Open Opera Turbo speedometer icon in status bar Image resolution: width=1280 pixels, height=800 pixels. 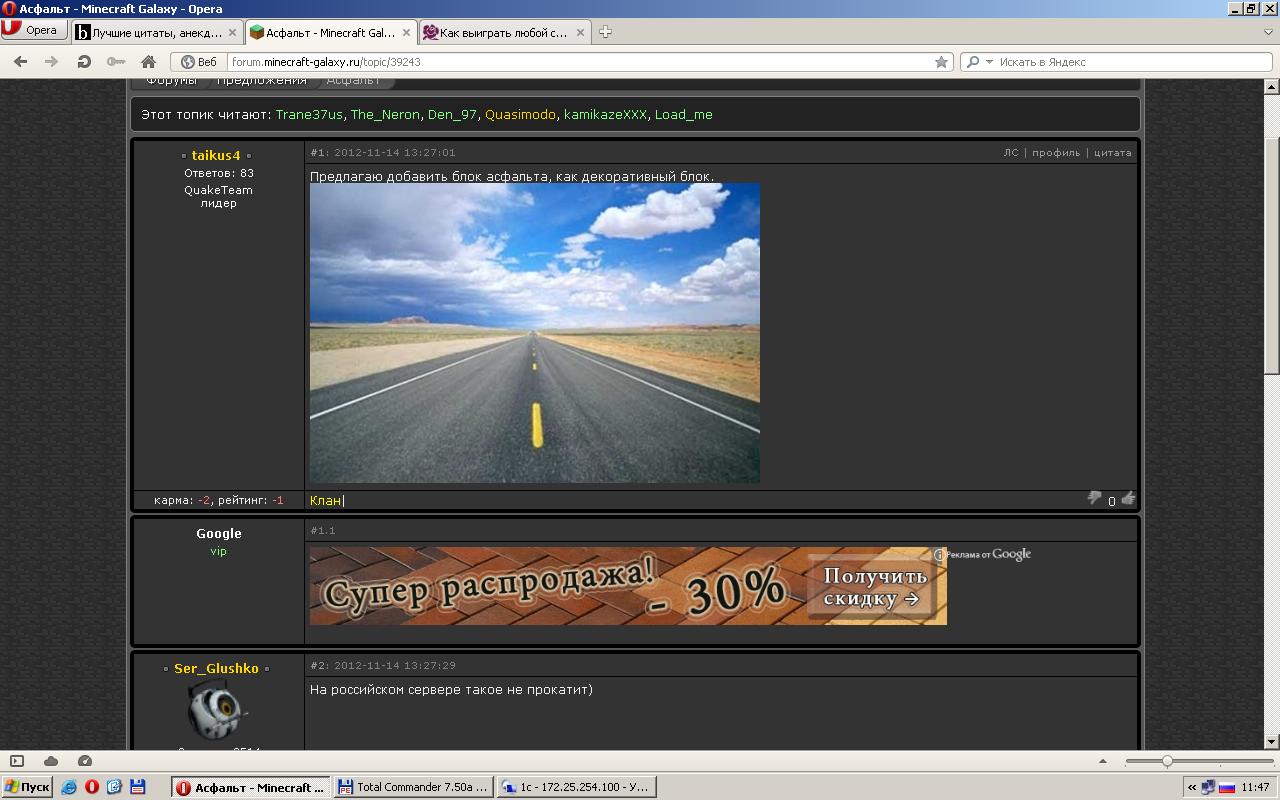click(85, 761)
